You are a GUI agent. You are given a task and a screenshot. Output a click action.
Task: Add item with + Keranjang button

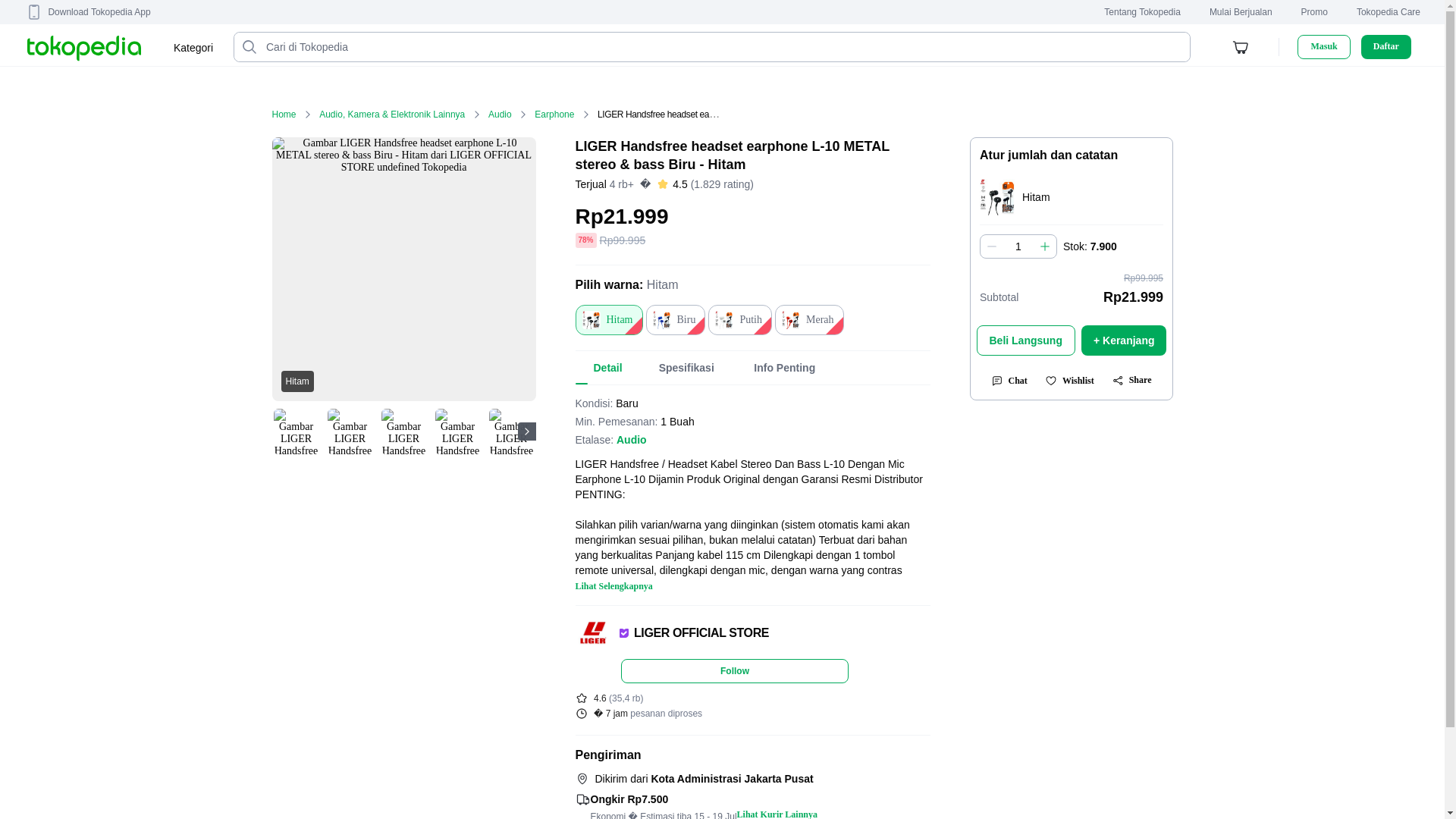[1124, 340]
